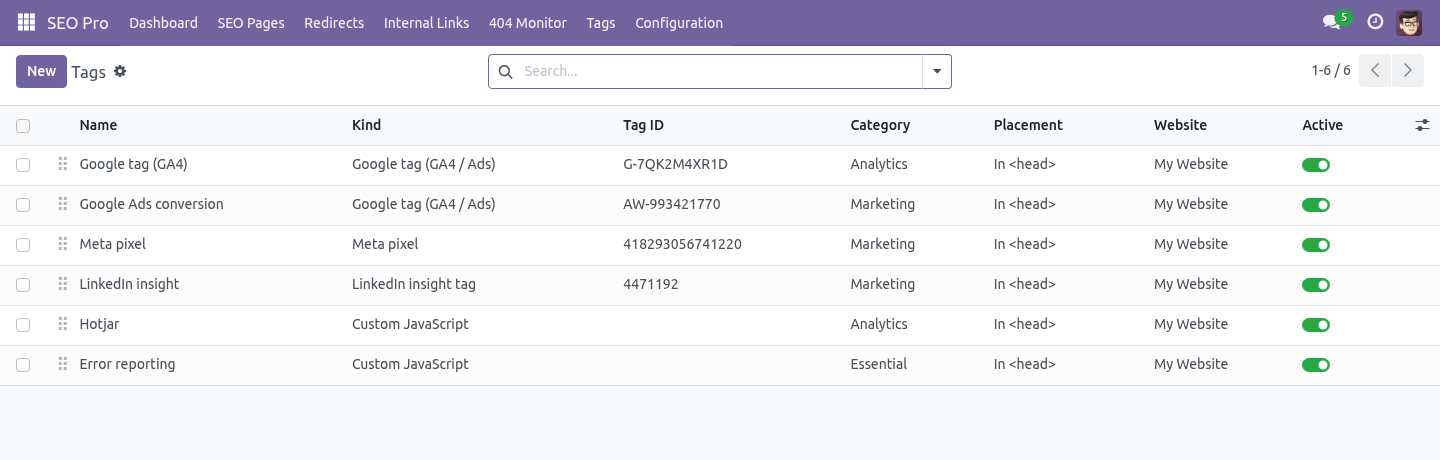Sort by Category column header
The width and height of the screenshot is (1440, 460).
(880, 125)
